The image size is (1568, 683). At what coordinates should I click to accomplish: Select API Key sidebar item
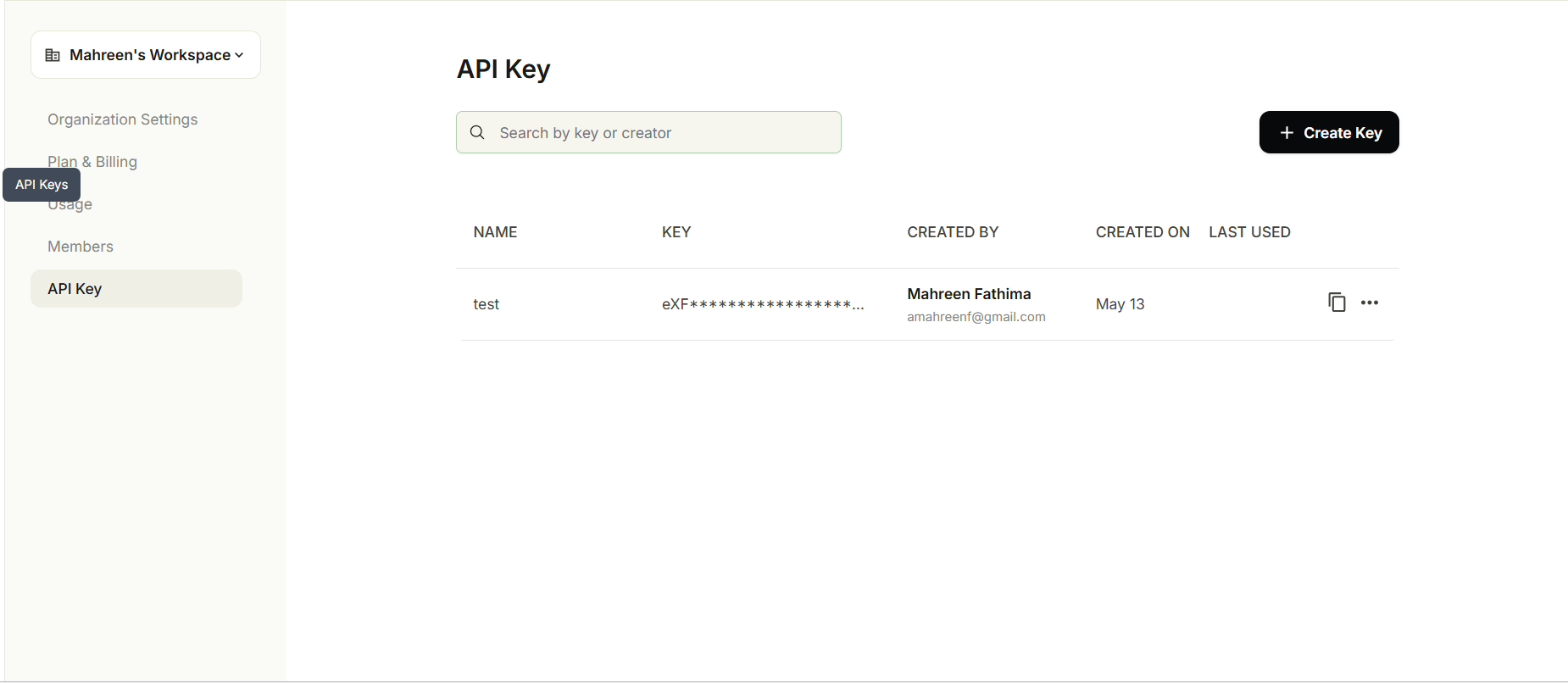[136, 289]
